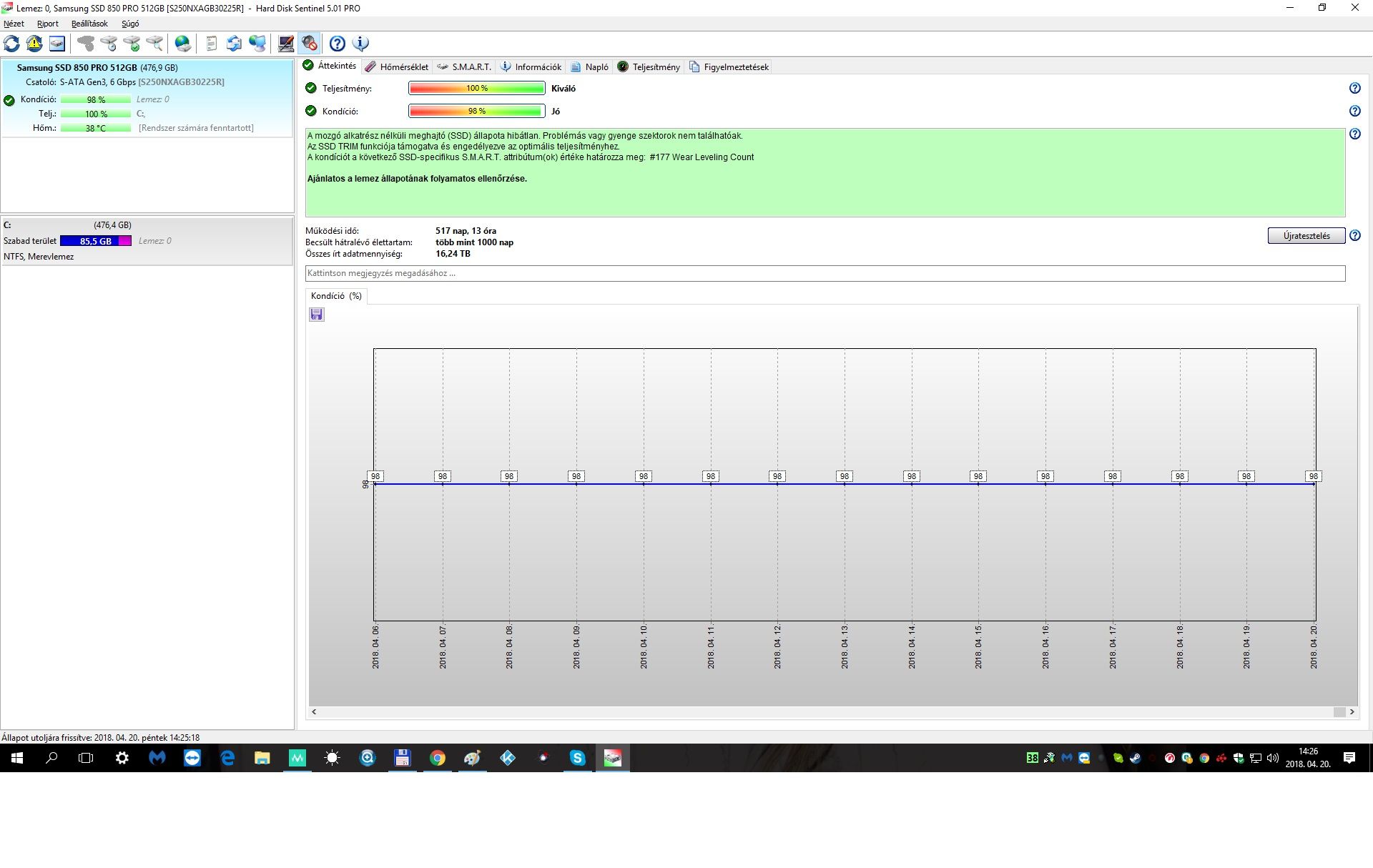The width and height of the screenshot is (1373, 868).
Task: Switch to the Figyelmeztetések tab
Action: click(x=729, y=66)
